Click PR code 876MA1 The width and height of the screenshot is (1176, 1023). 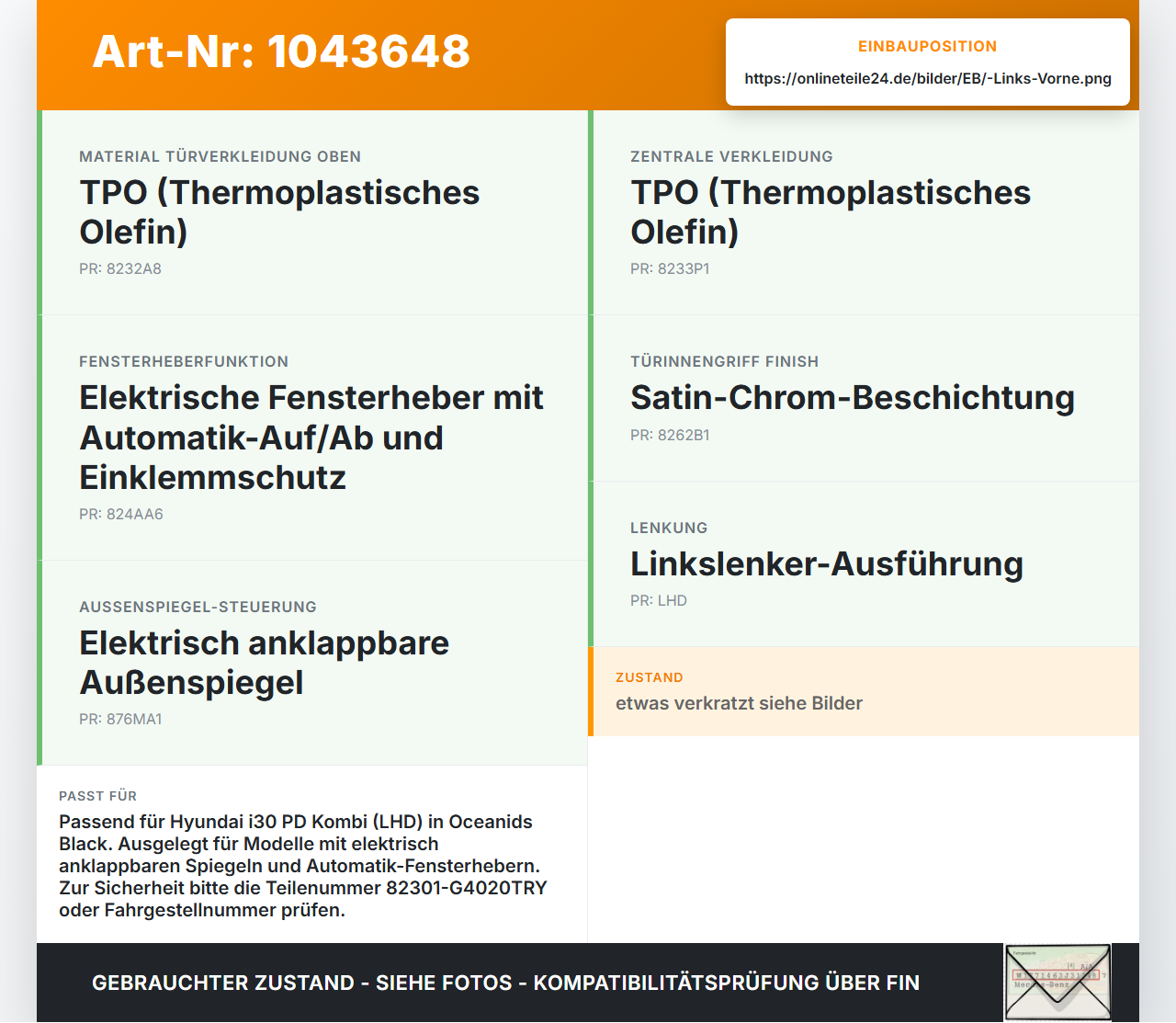(x=120, y=719)
